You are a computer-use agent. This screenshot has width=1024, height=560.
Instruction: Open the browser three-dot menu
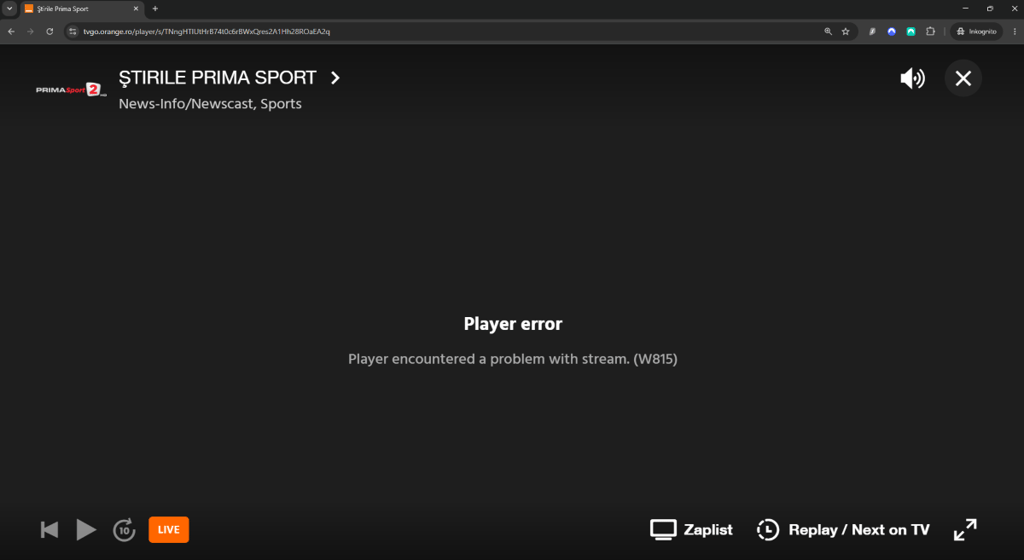coord(1014,31)
